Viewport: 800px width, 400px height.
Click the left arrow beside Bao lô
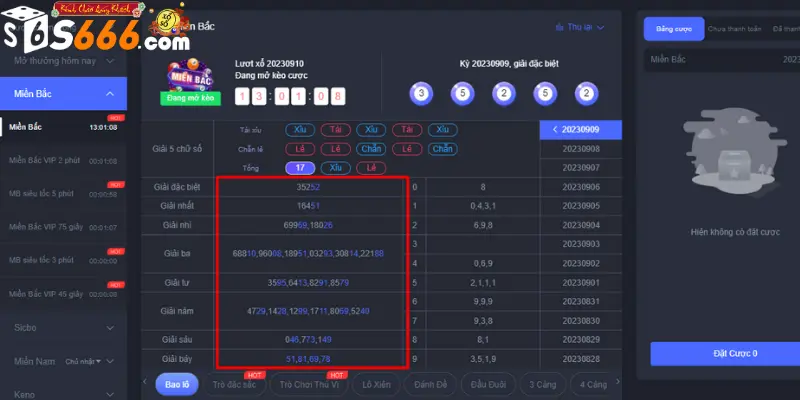pos(147,383)
